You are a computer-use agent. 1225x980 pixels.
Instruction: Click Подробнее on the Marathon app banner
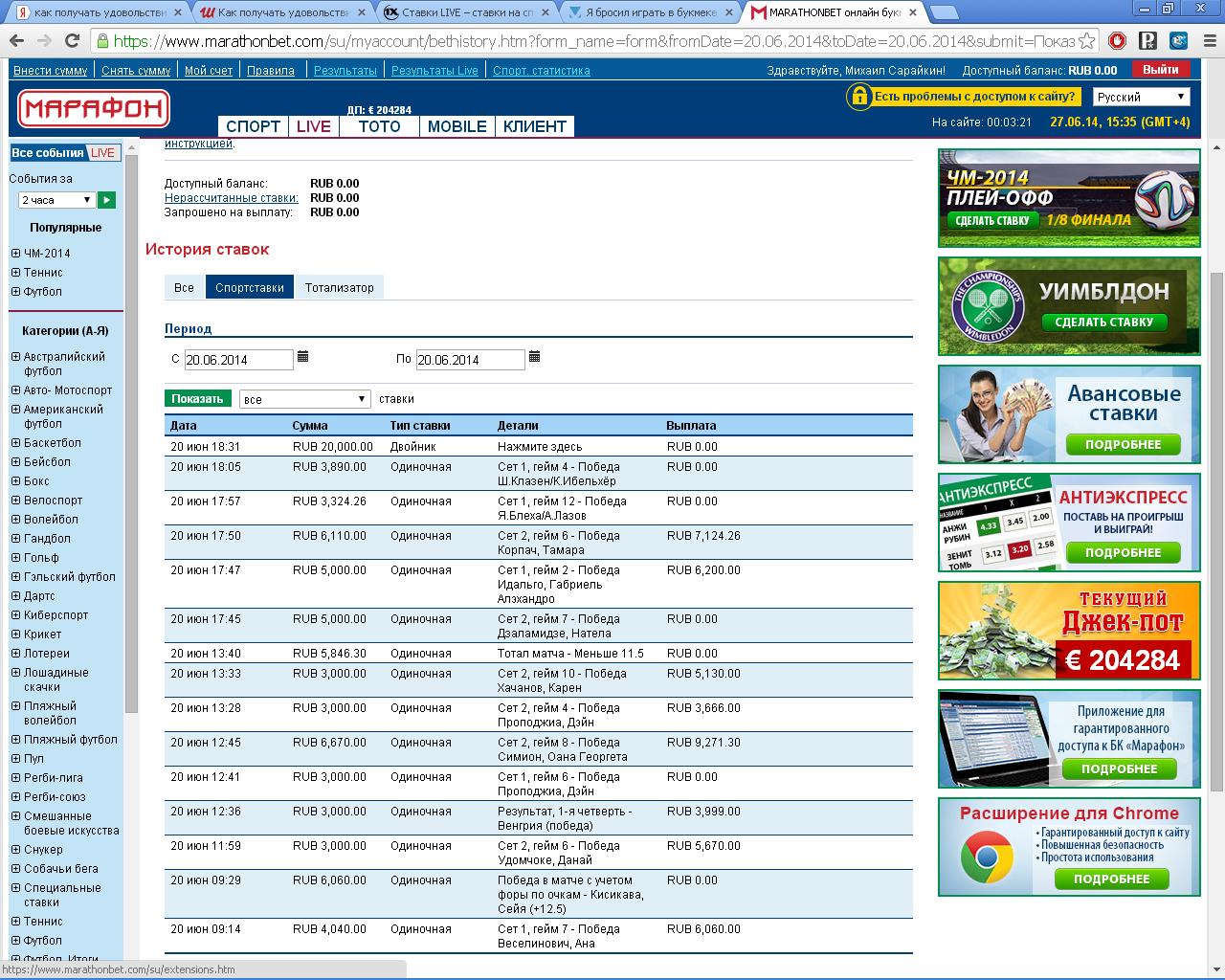click(x=1120, y=768)
